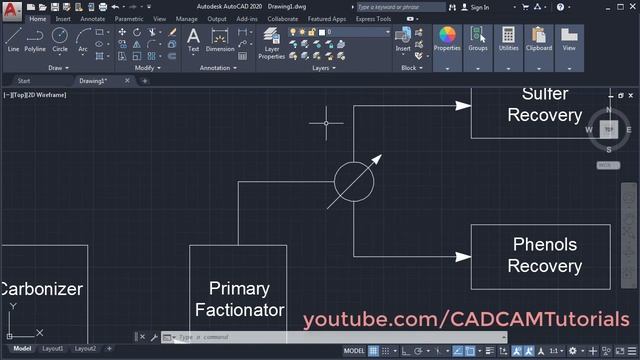Screen dimensions: 640x360
Task: Choose the Move tool in Modify
Action: [x=122, y=32]
